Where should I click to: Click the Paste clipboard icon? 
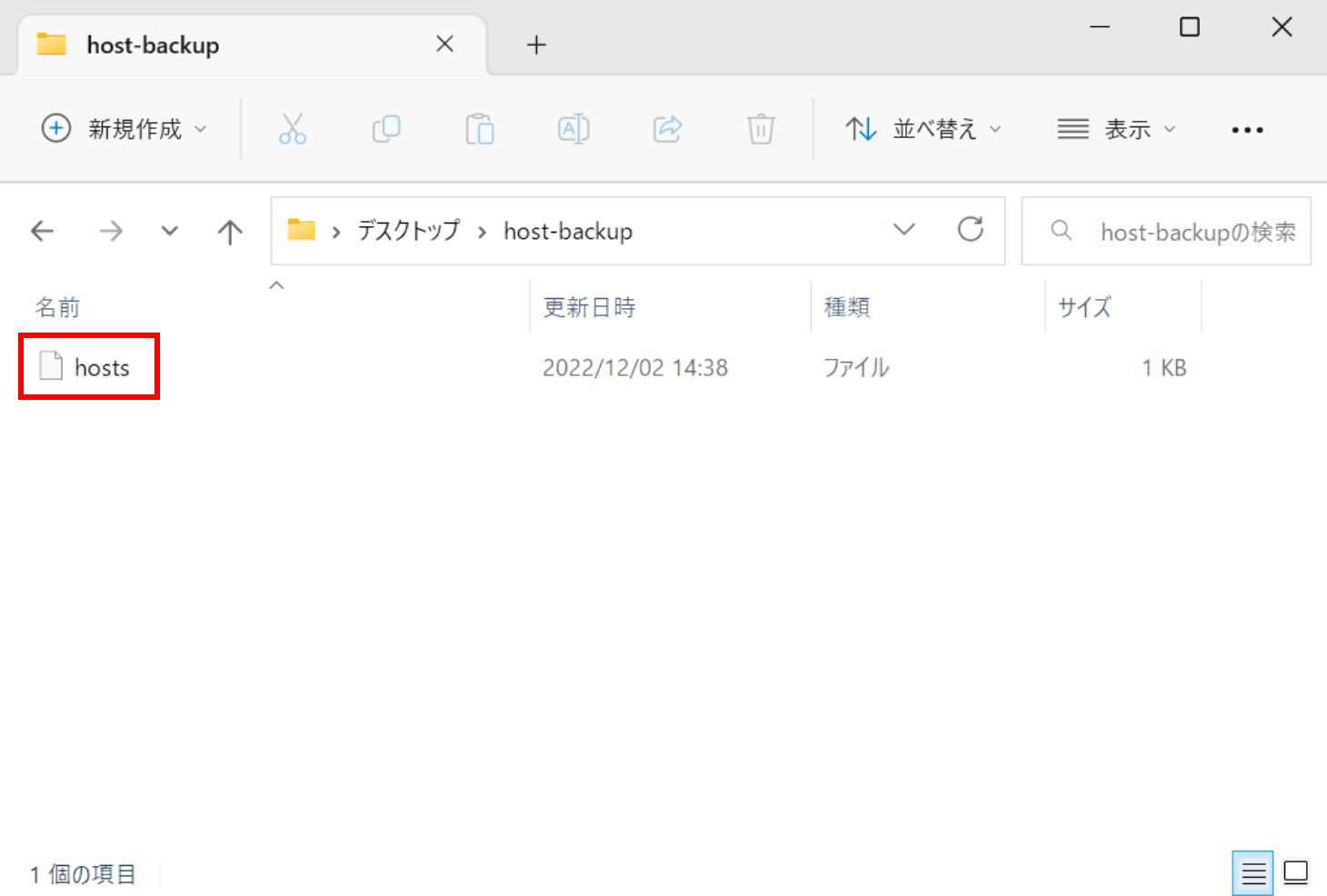[480, 129]
